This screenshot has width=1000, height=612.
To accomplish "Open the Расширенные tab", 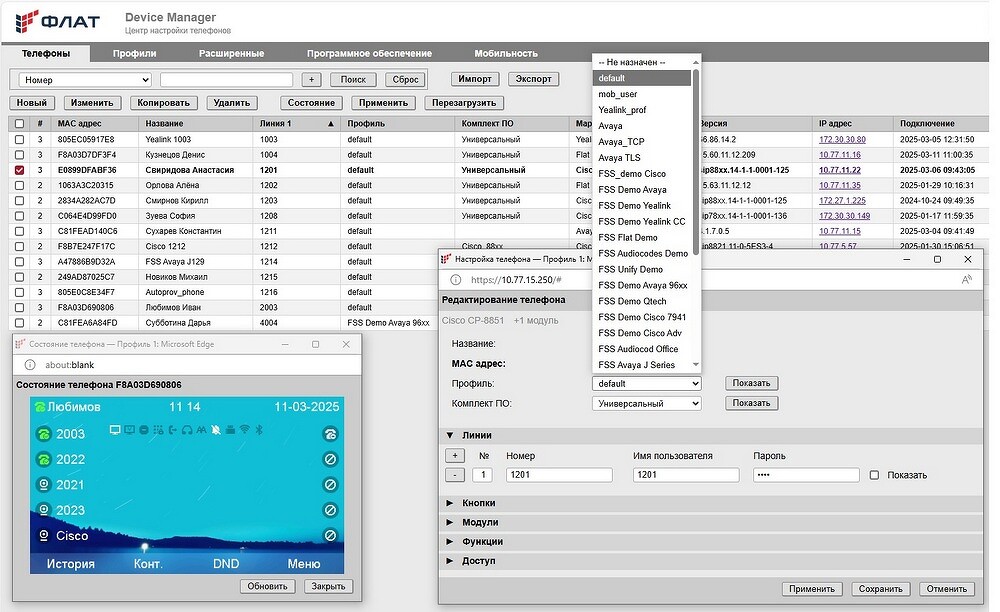I will point(232,54).
